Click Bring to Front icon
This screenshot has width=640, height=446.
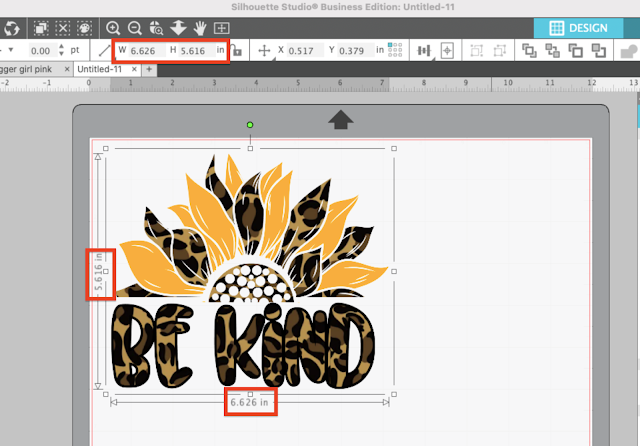529,51
